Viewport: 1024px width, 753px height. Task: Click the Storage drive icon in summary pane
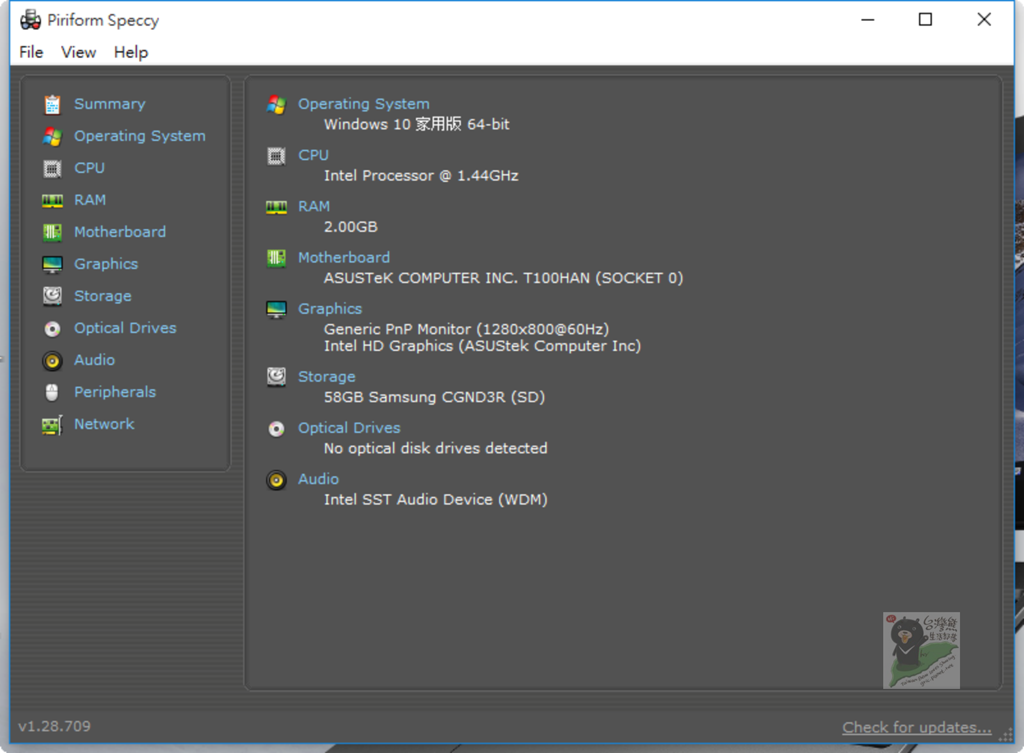[276, 377]
